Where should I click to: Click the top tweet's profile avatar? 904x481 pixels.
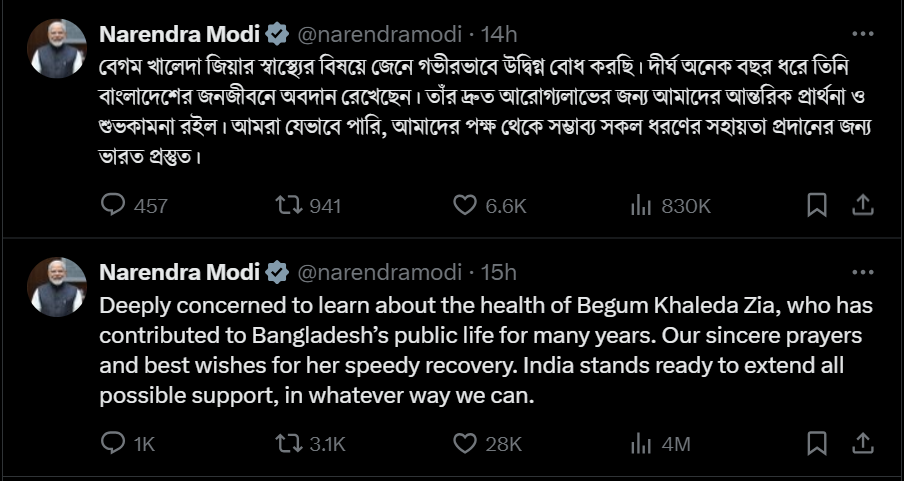pyautogui.click(x=56, y=48)
